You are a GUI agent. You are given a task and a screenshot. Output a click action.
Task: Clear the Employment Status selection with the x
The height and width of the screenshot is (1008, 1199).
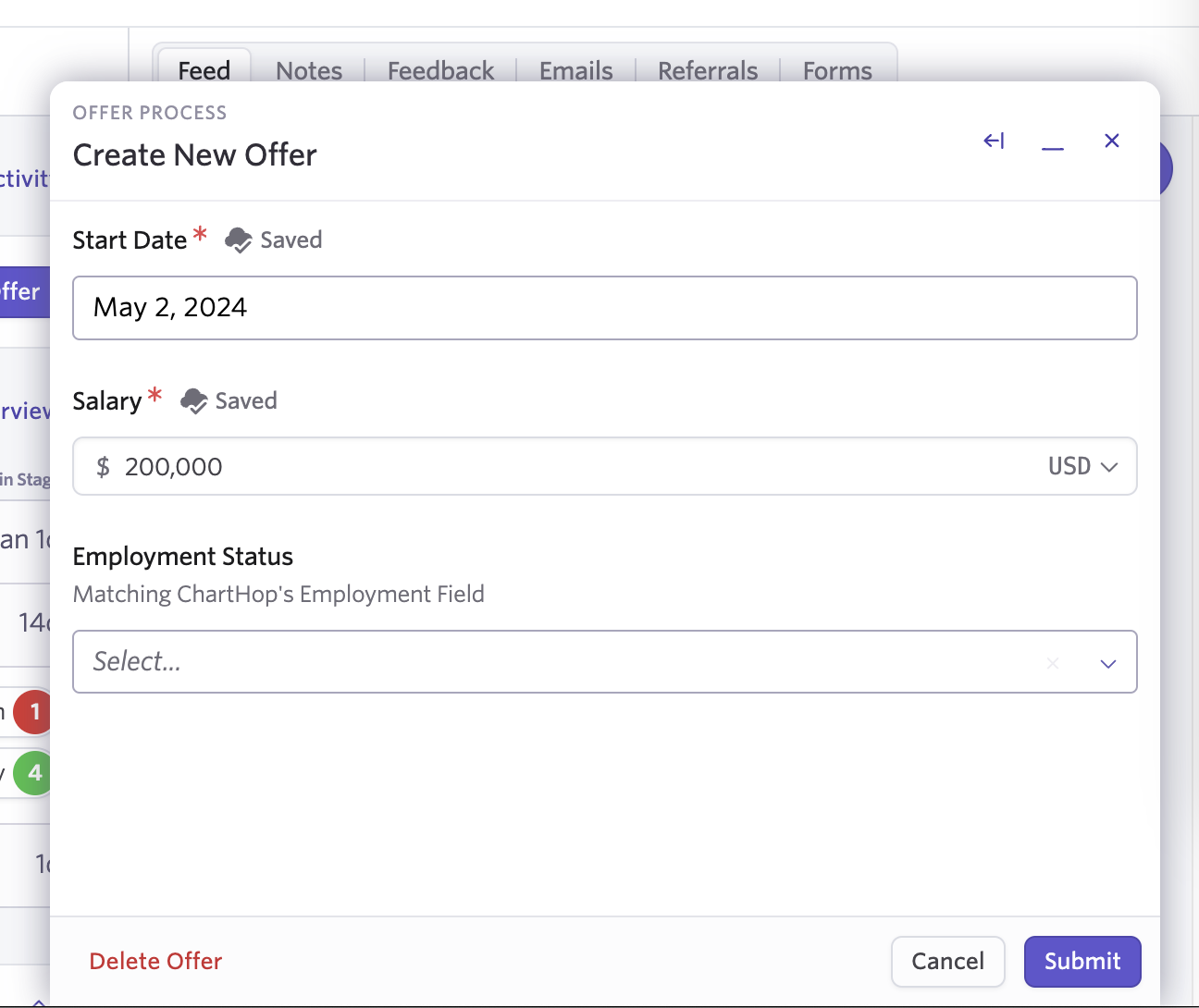(1053, 663)
